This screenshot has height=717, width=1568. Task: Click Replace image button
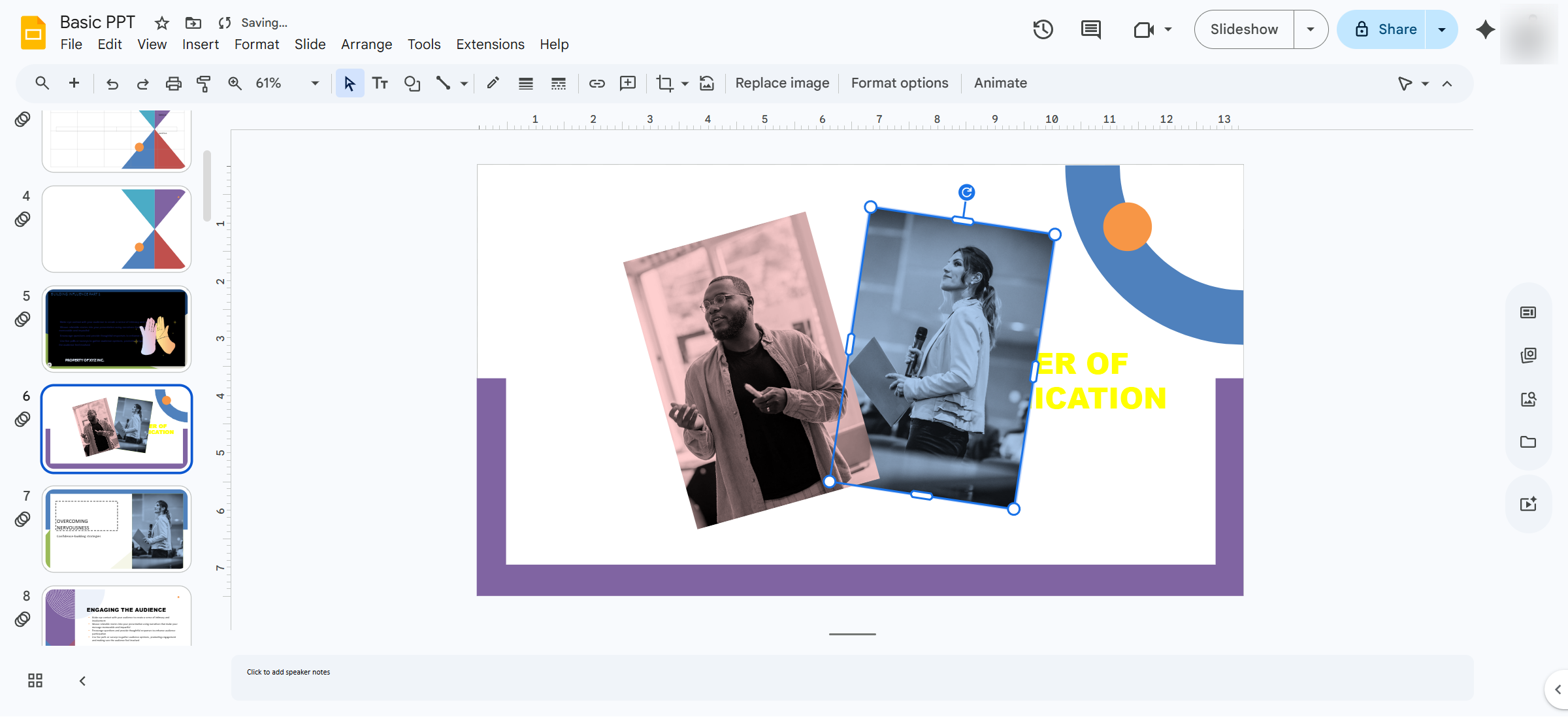[782, 83]
